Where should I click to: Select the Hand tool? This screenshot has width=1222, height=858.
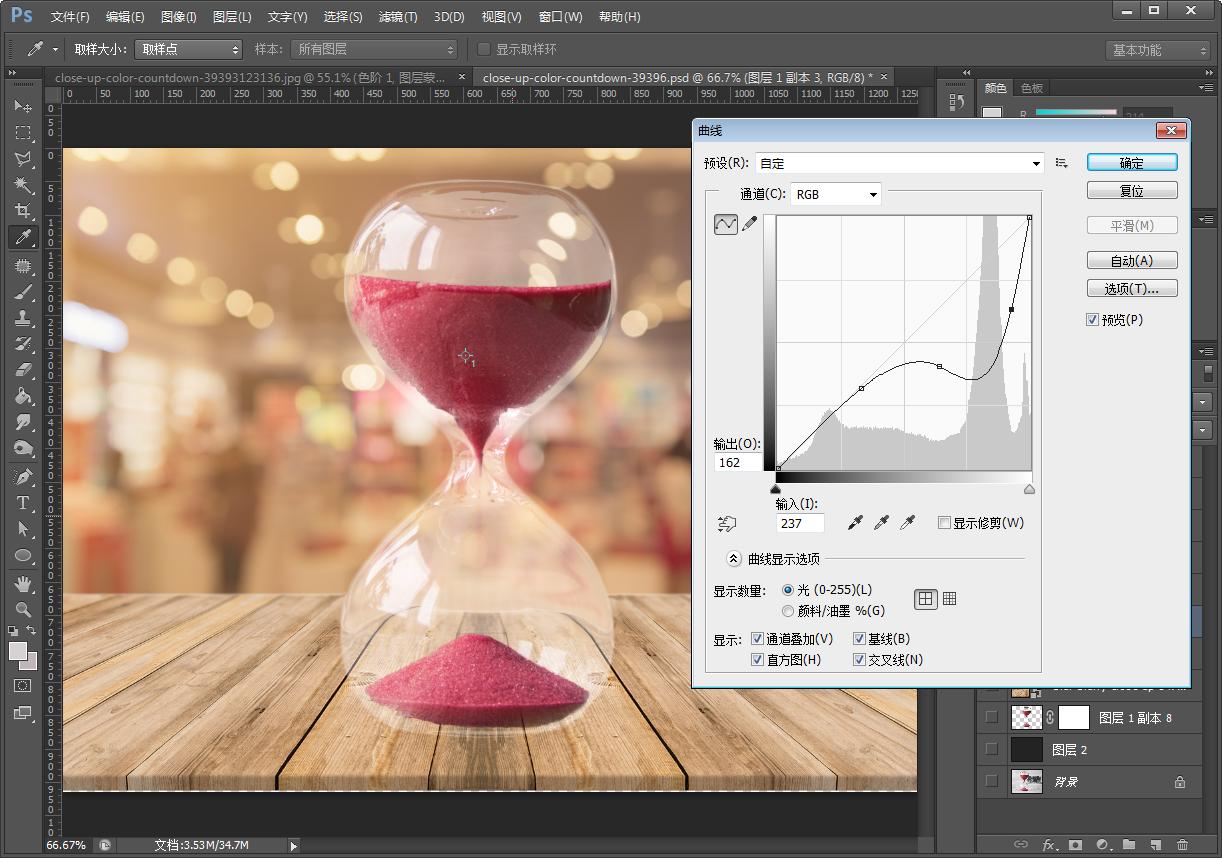point(23,583)
